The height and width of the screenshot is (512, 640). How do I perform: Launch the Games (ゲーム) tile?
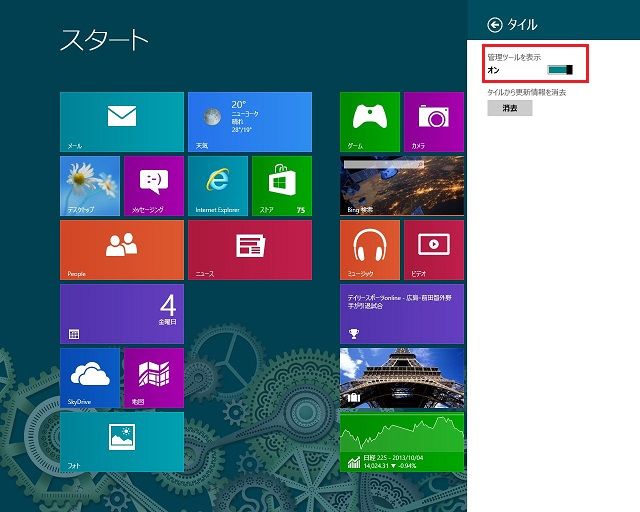pyautogui.click(x=370, y=122)
